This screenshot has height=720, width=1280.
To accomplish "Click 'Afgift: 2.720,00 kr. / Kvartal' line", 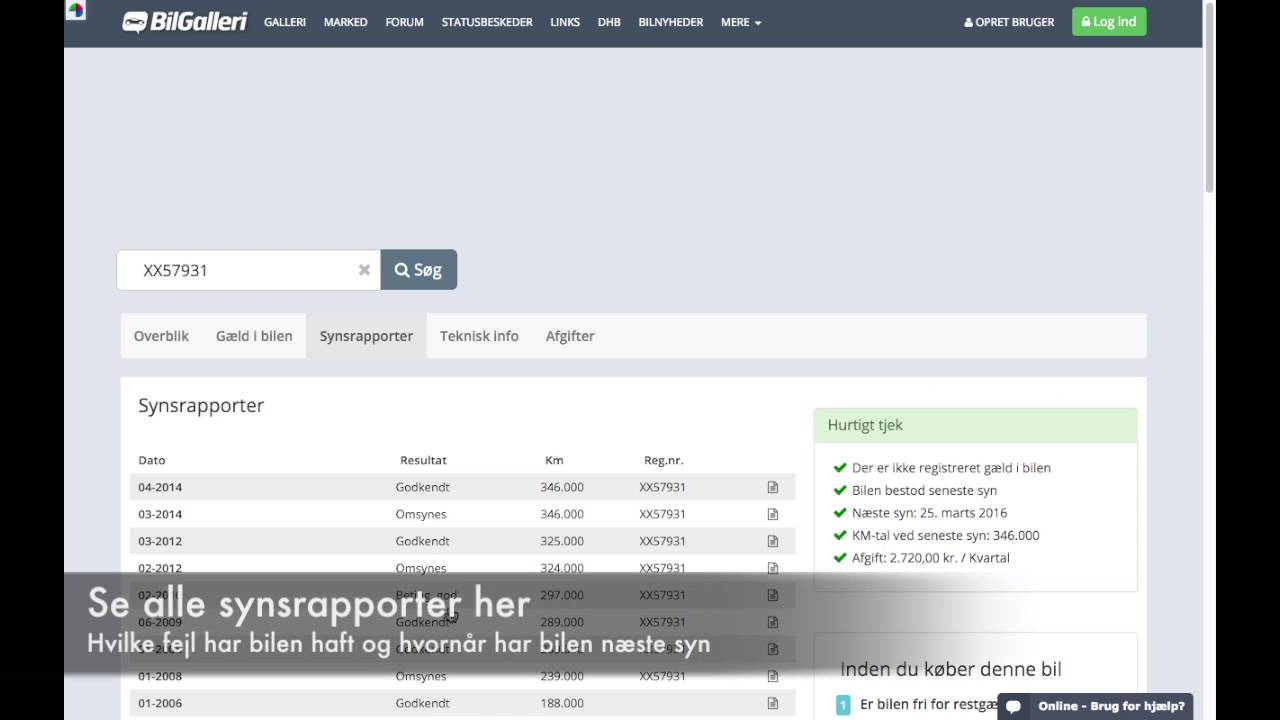I will 930,558.
